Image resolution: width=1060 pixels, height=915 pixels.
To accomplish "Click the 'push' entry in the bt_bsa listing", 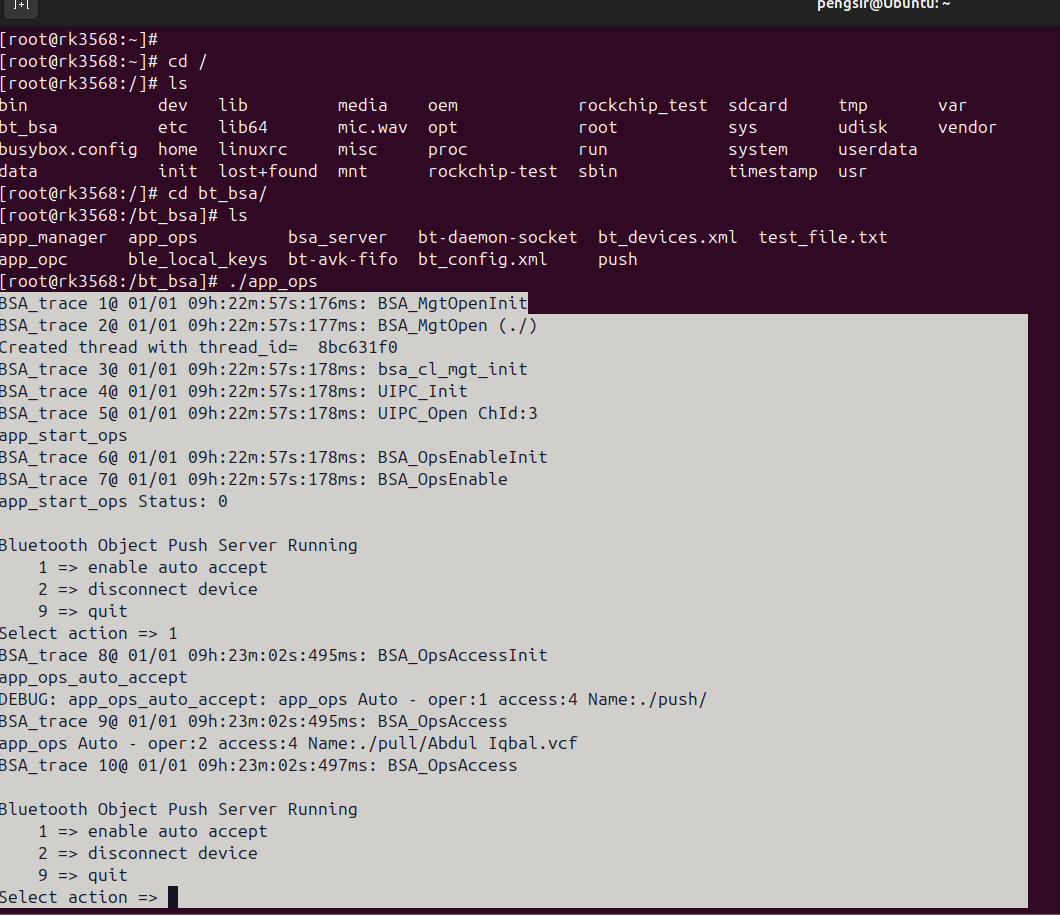I will point(618,259).
